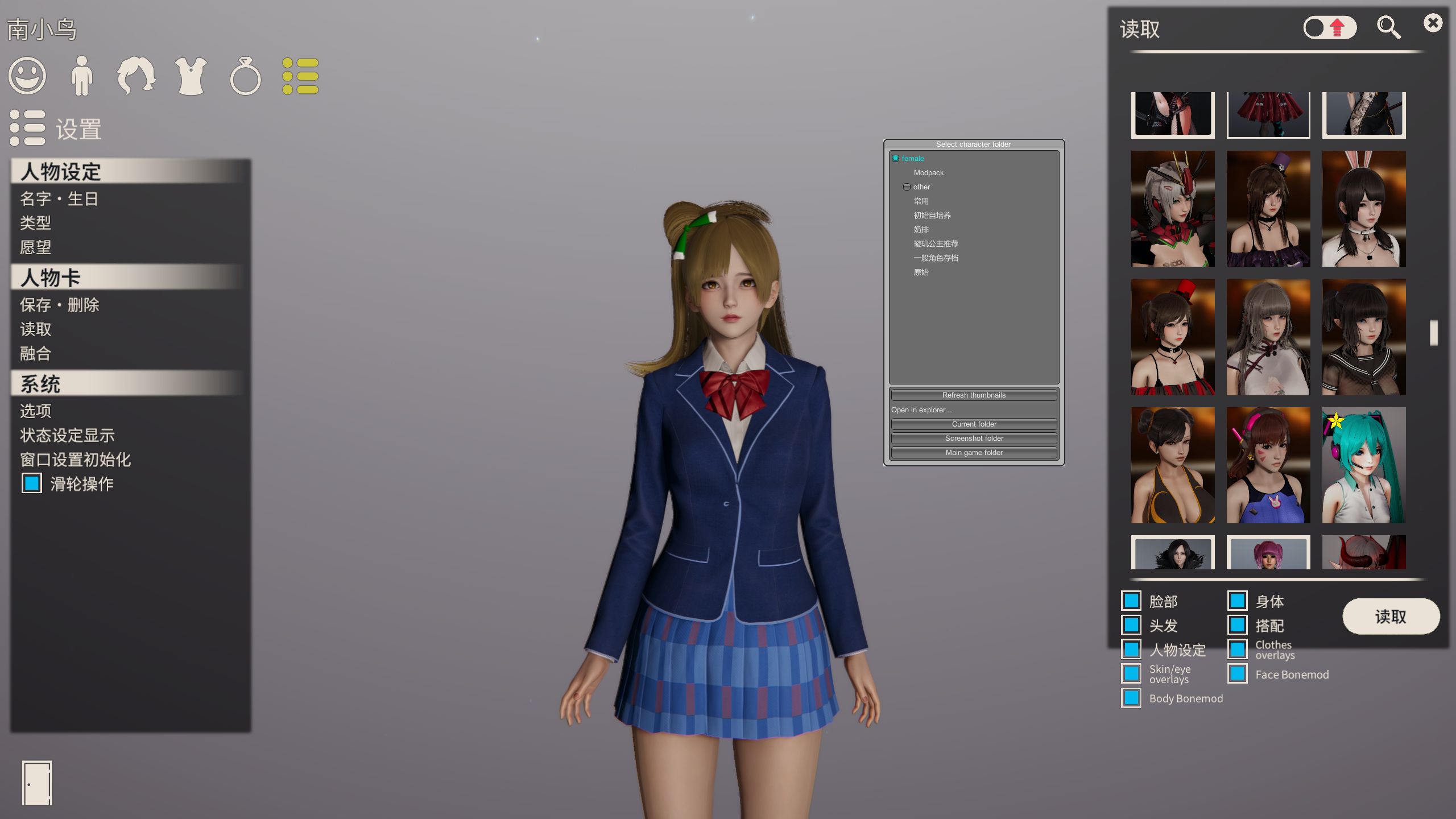Image resolution: width=1456 pixels, height=819 pixels.
Task: Expand the other folder node
Action: [907, 187]
